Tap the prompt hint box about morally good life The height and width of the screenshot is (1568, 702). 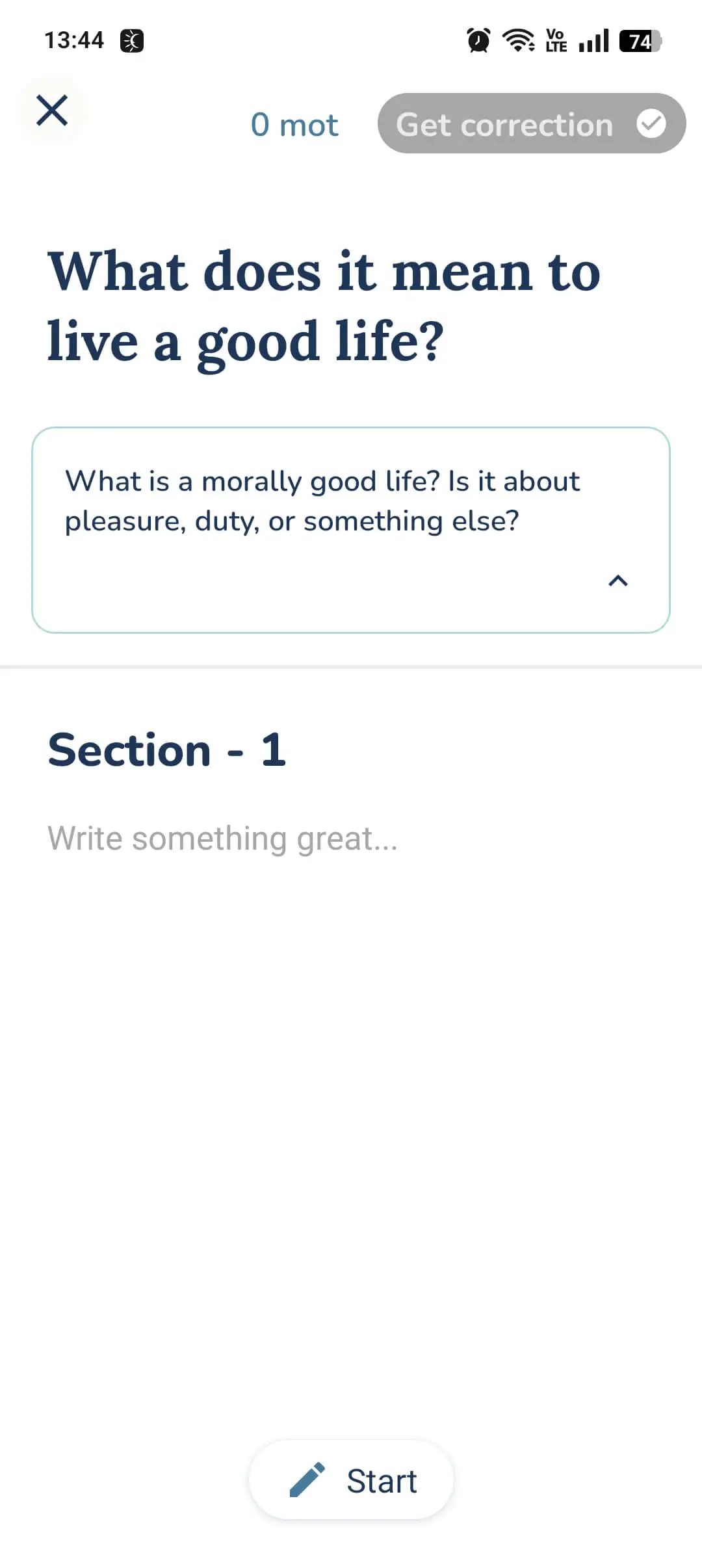coord(351,530)
